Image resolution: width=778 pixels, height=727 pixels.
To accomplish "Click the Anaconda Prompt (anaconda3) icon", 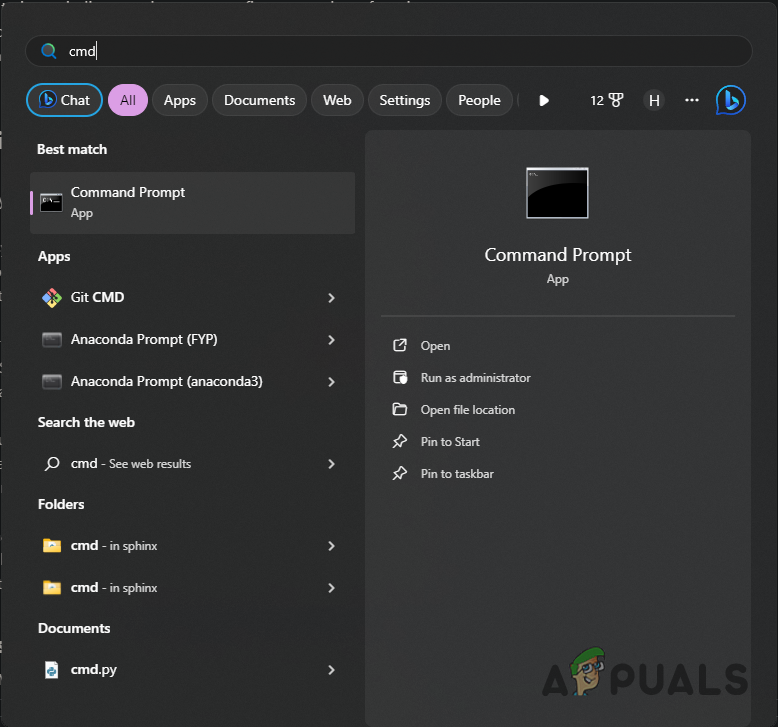I will 52,382.
